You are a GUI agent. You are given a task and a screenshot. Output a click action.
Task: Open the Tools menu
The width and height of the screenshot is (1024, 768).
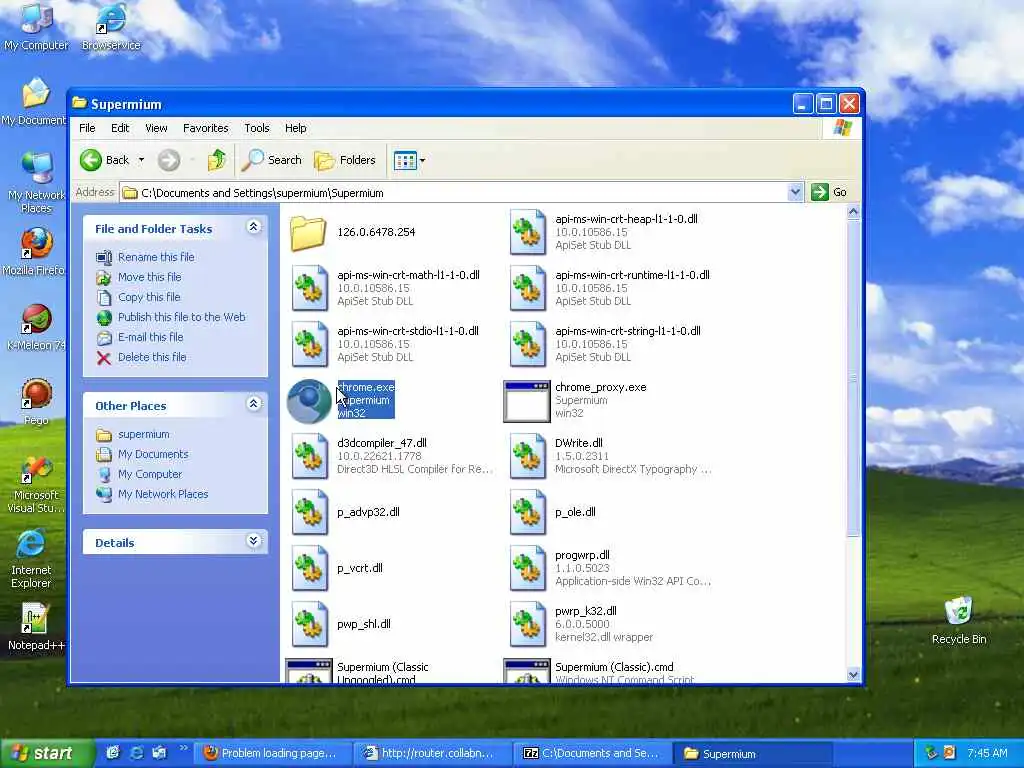(257, 128)
